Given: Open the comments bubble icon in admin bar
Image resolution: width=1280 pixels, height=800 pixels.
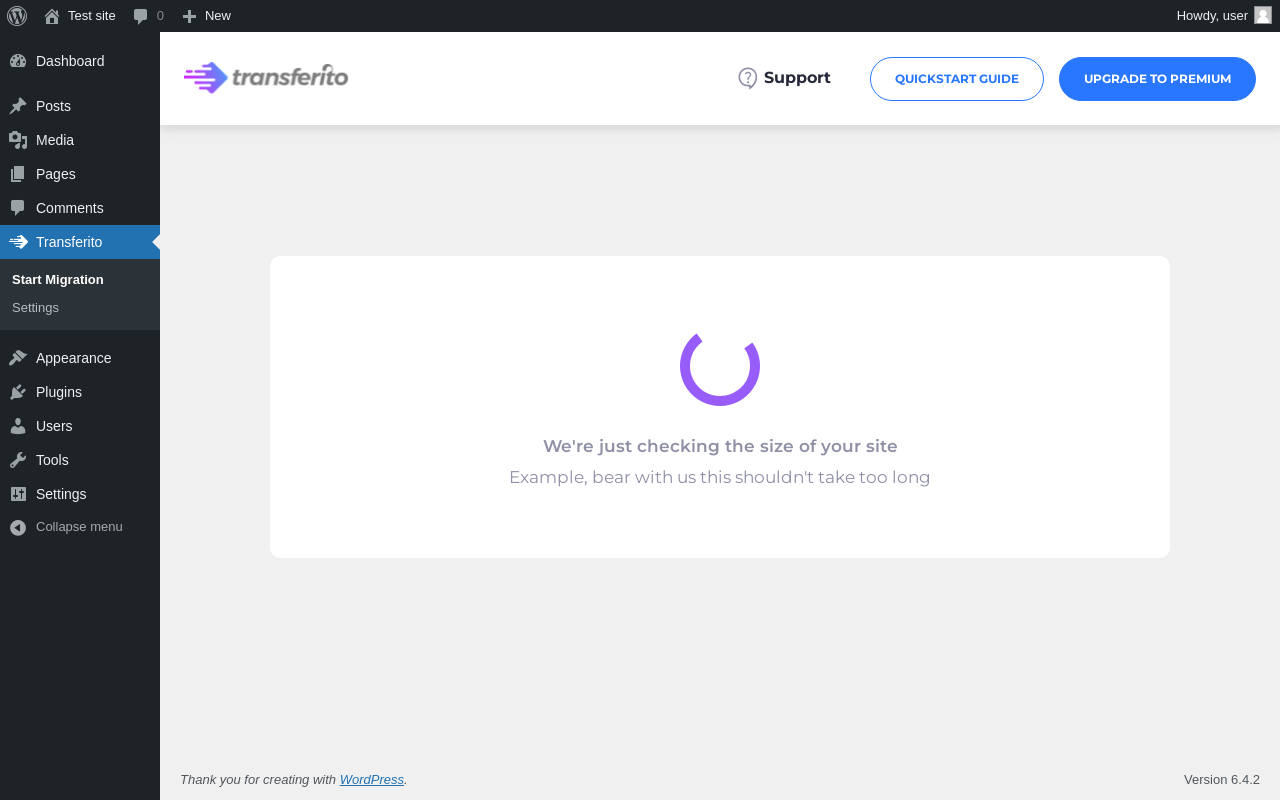Looking at the screenshot, I should click(141, 16).
